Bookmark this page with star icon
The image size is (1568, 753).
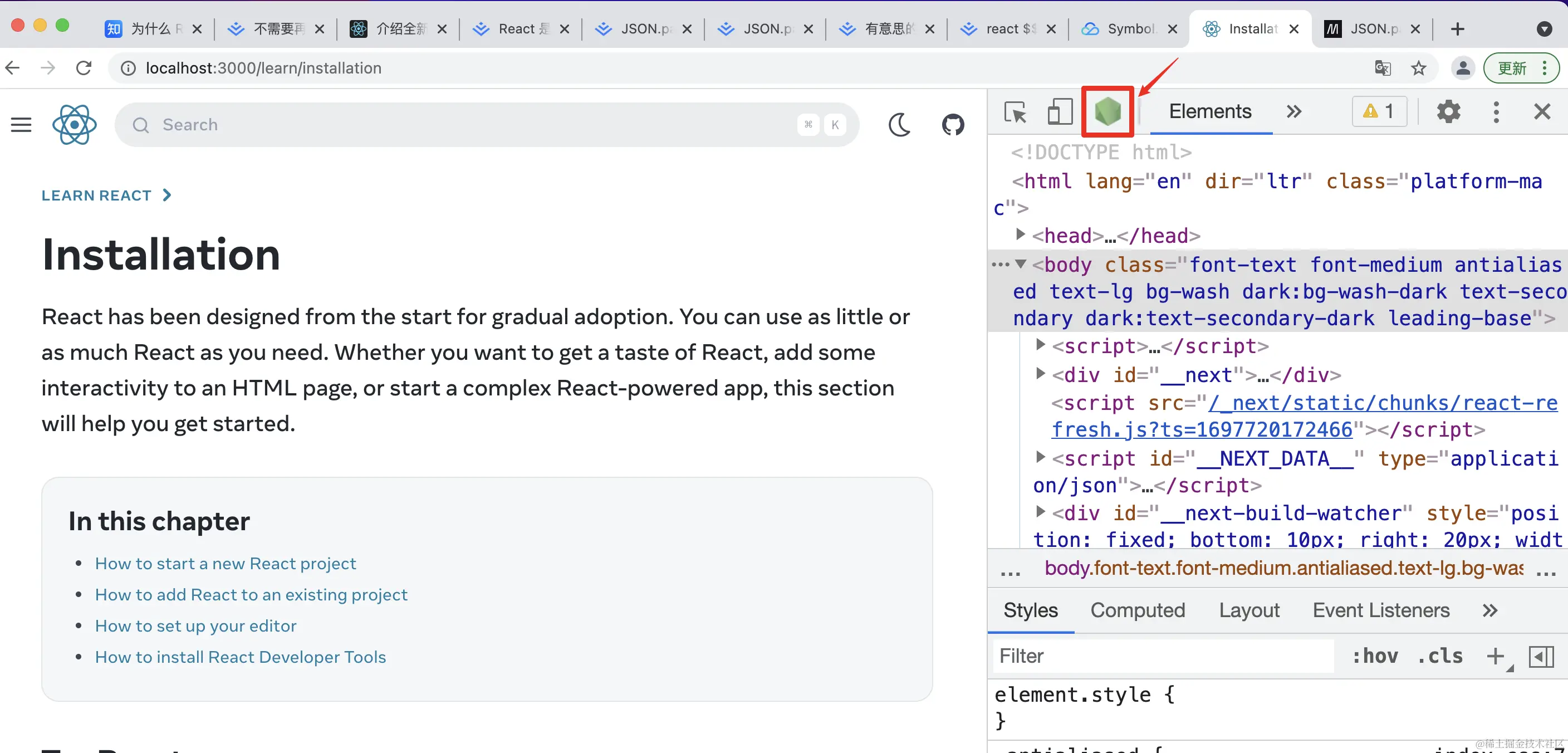1418,68
